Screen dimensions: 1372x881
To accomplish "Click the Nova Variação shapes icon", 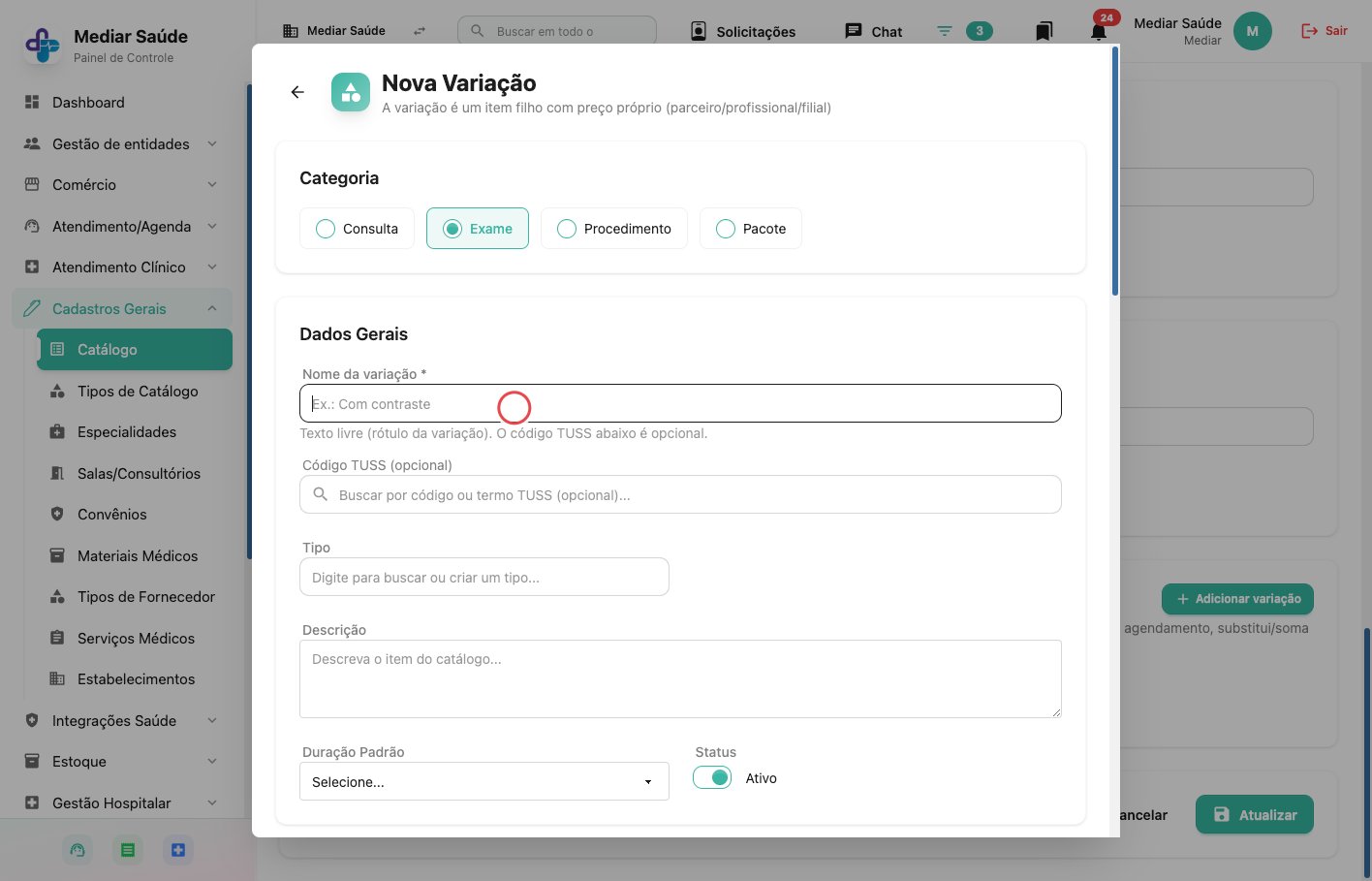I will click(351, 93).
